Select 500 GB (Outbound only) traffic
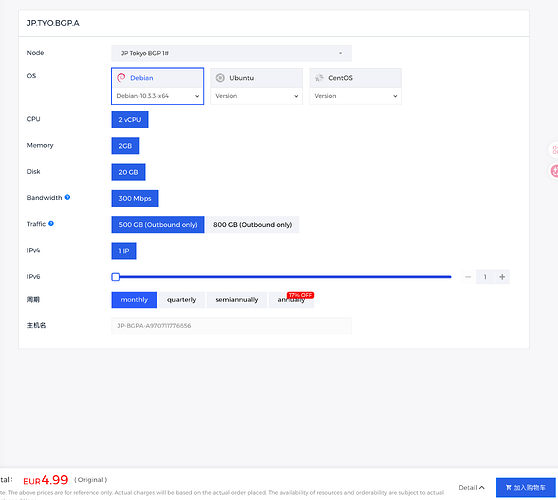 coord(158,225)
